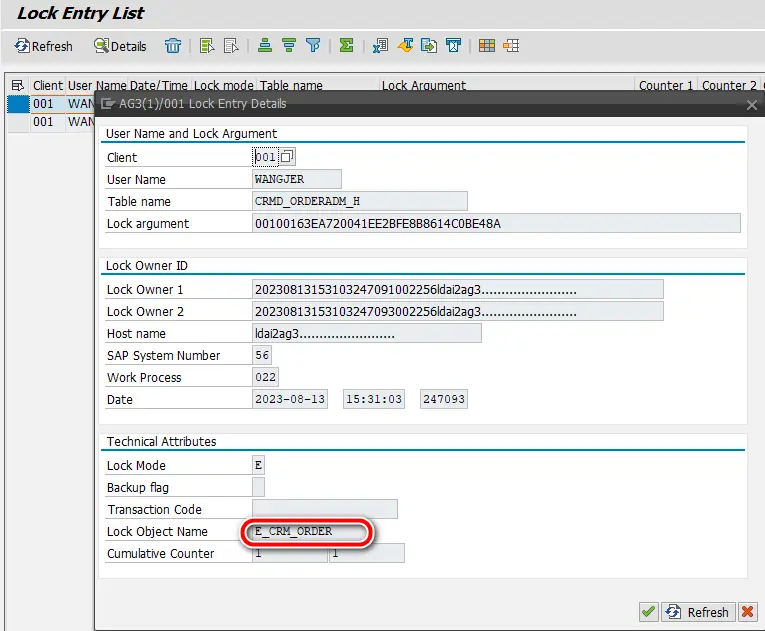Click the Counter 2 column header
This screenshot has width=765, height=631.
[x=729, y=85]
